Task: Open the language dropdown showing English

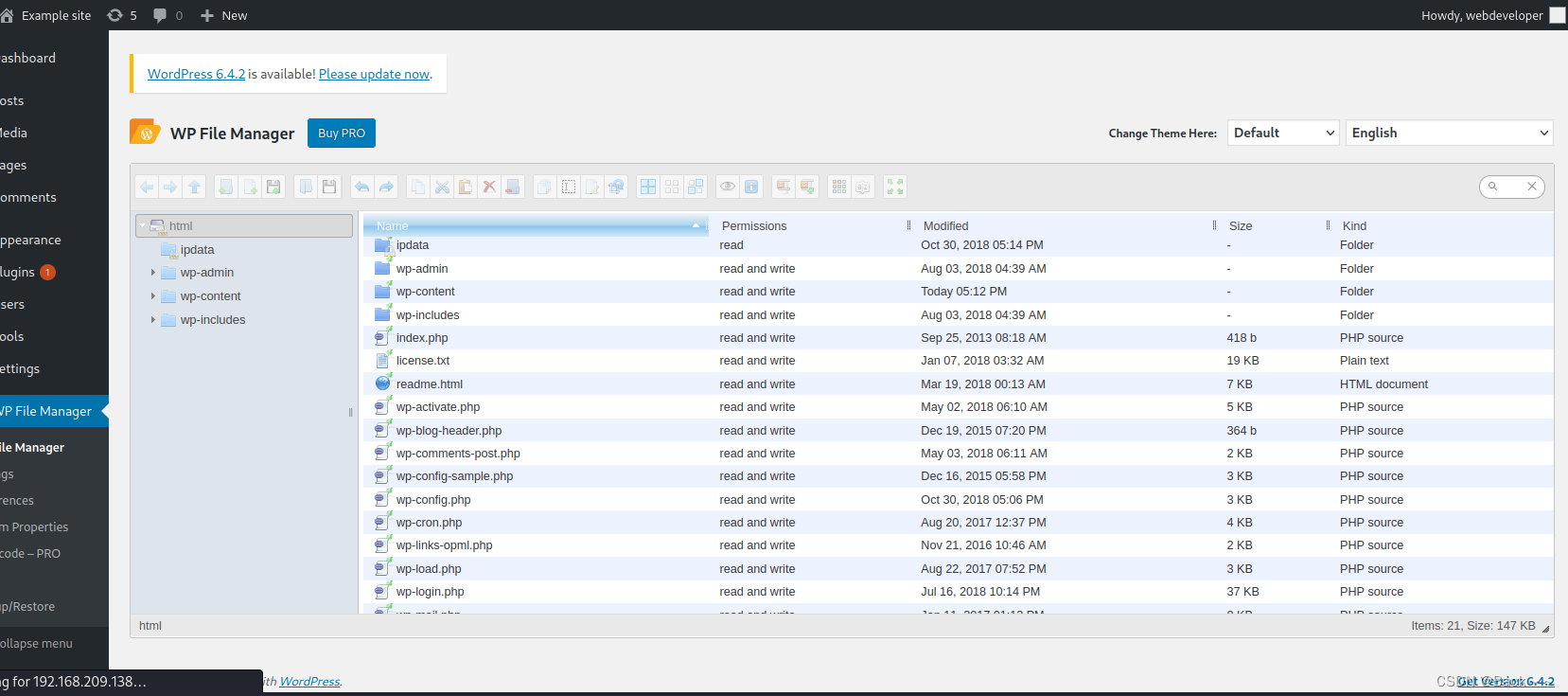Action: point(1450,133)
